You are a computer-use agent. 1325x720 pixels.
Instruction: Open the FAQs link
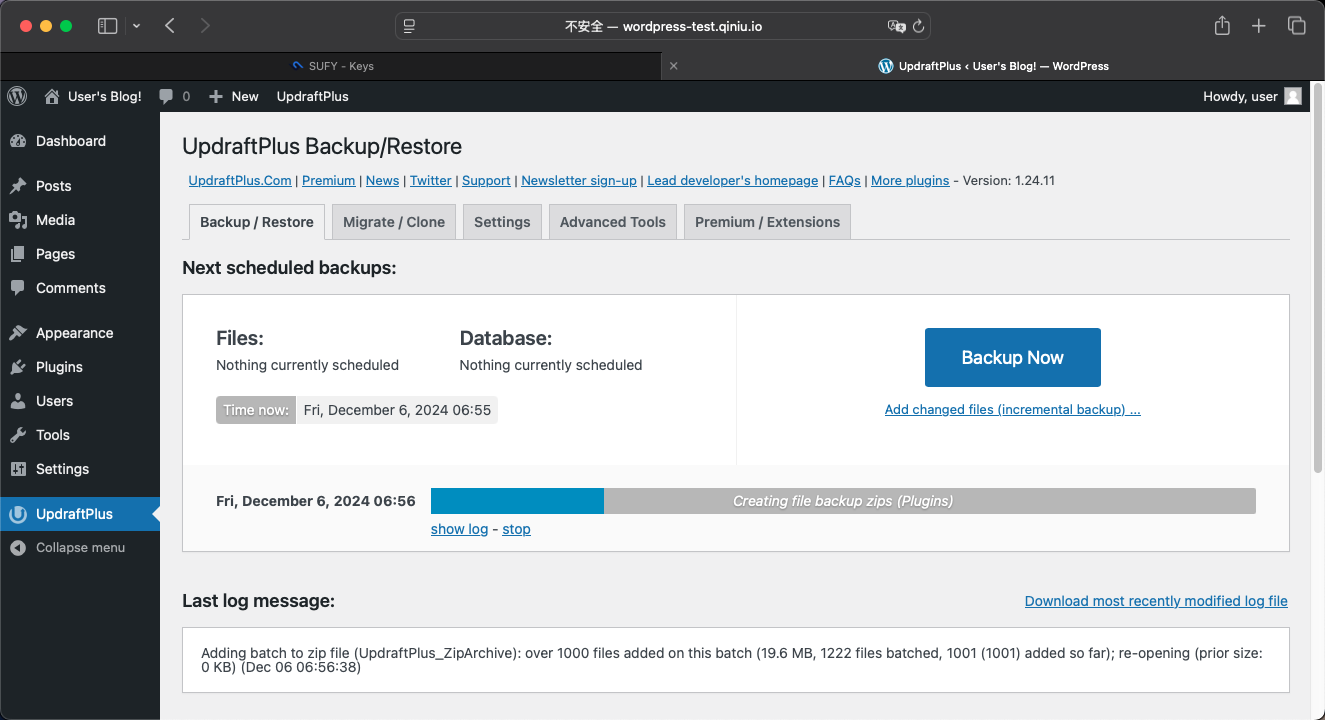coord(845,181)
